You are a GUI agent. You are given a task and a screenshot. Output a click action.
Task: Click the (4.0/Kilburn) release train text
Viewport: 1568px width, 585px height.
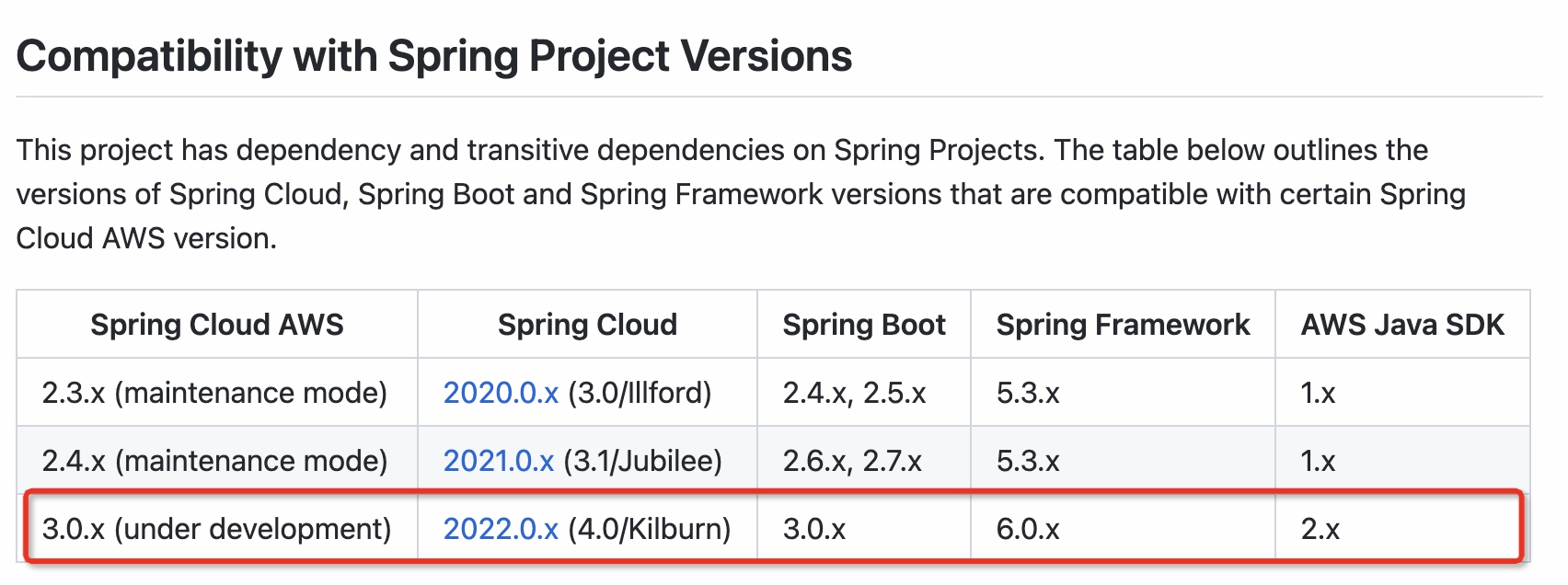[x=649, y=529]
